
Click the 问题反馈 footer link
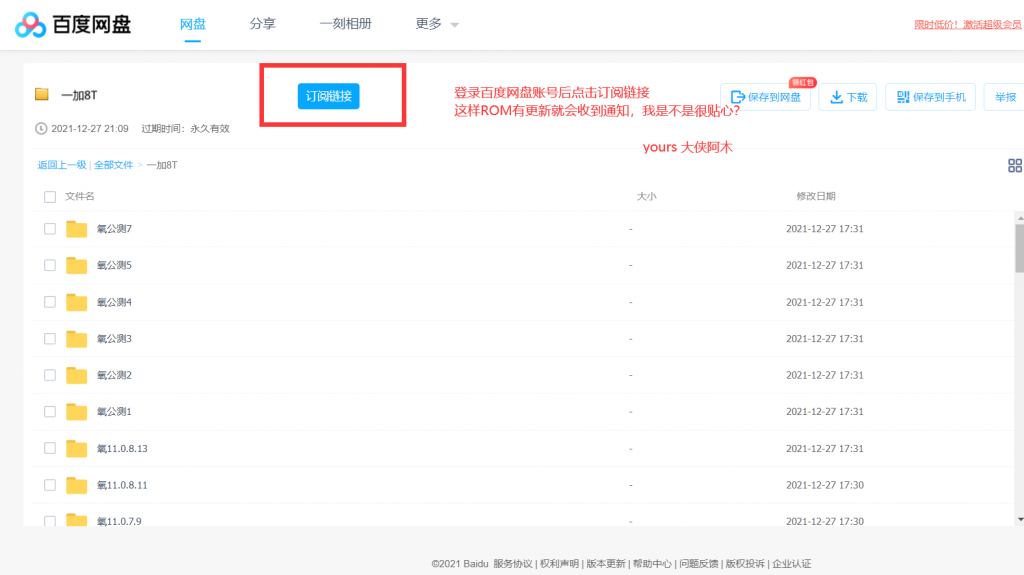(x=698, y=563)
